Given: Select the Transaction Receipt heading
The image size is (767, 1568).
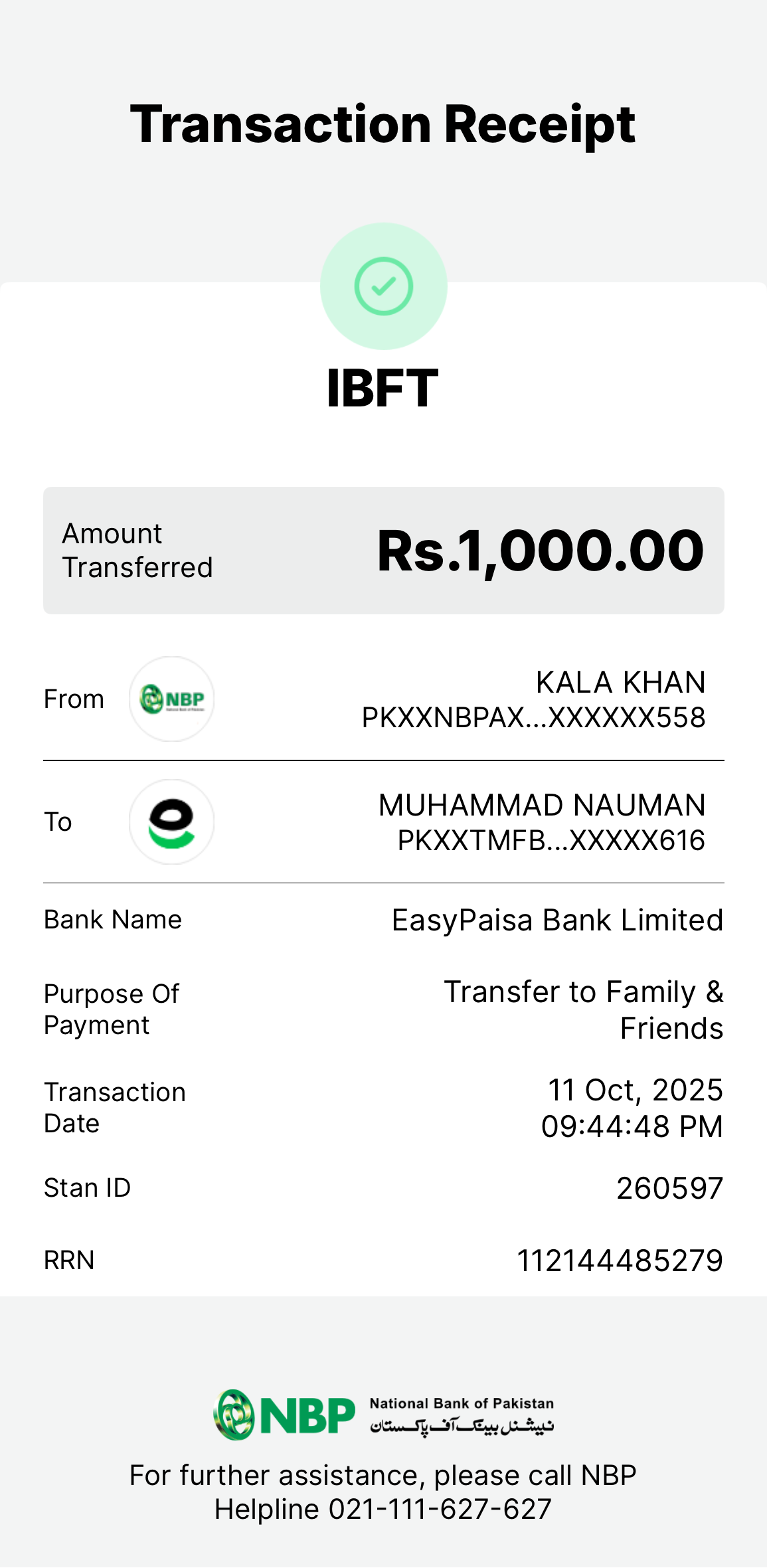Looking at the screenshot, I should click(383, 124).
